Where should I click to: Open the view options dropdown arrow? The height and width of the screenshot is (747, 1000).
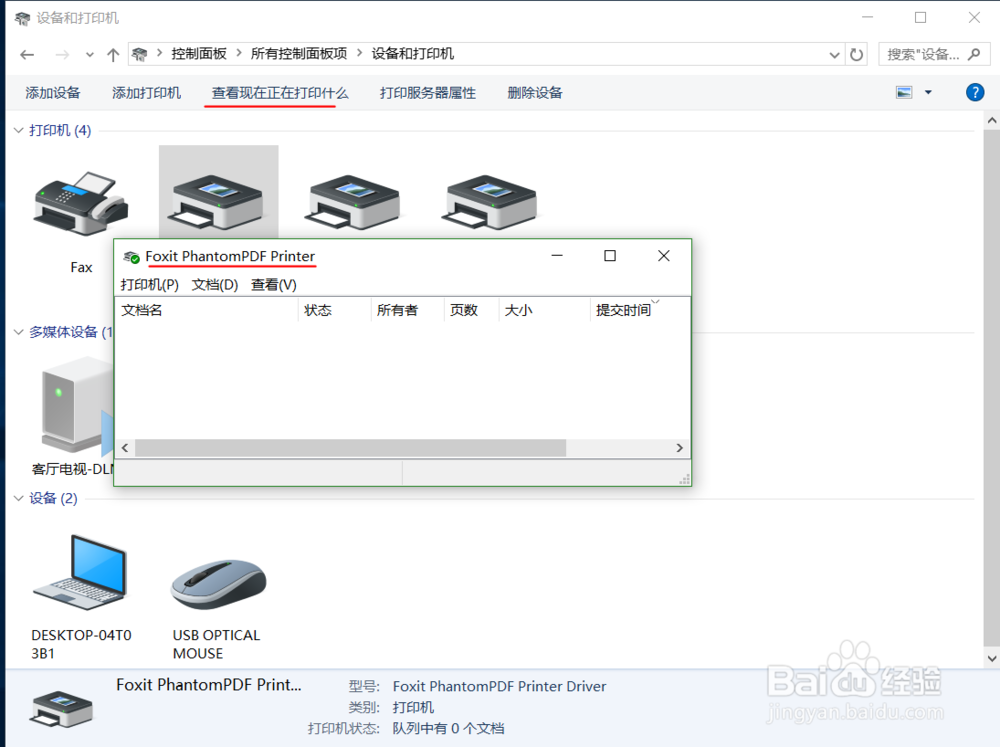tap(928, 92)
